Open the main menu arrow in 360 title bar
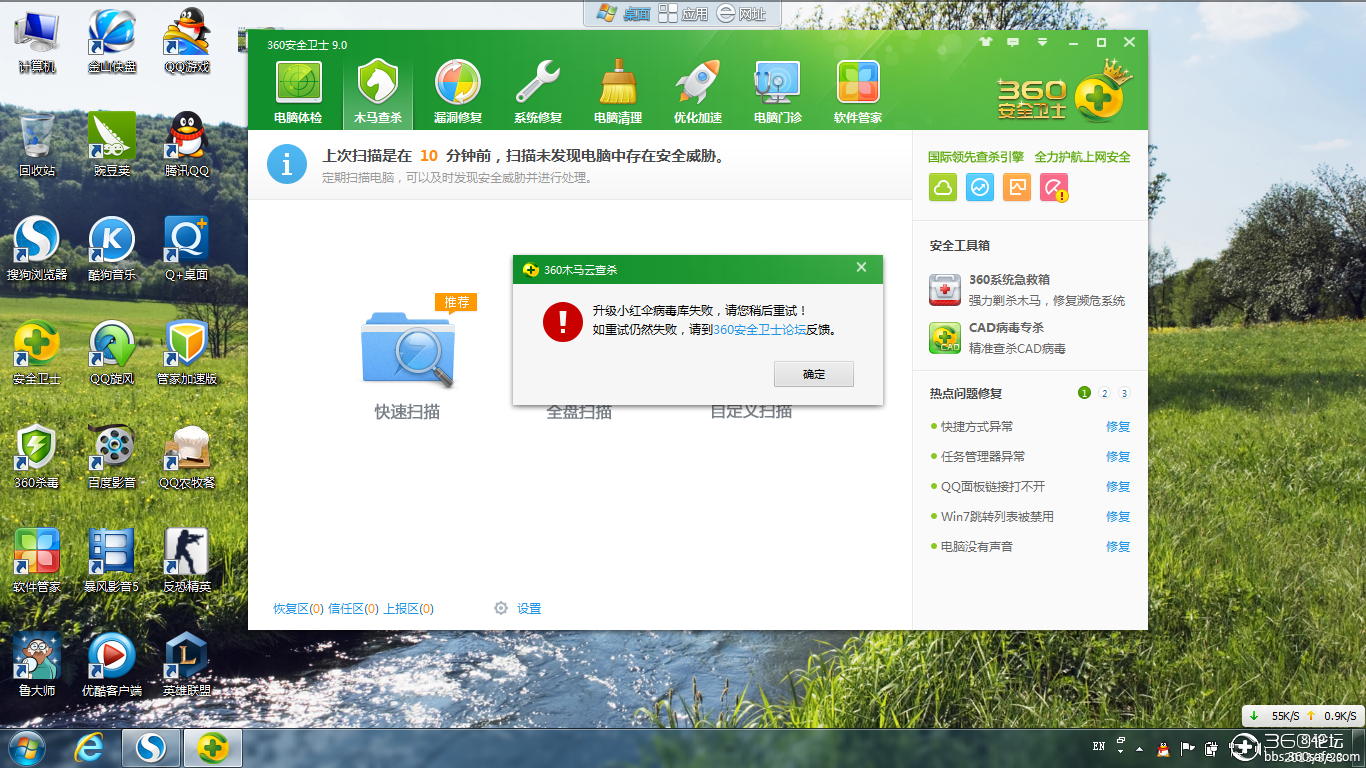 point(1042,43)
